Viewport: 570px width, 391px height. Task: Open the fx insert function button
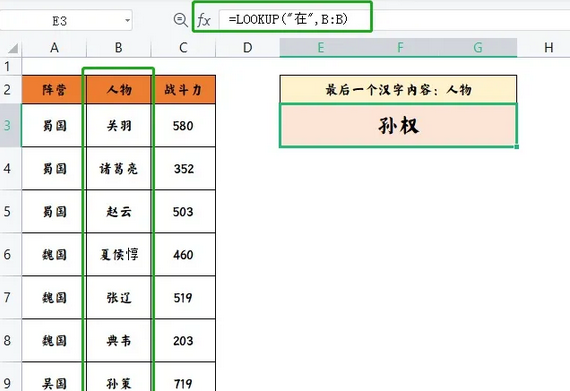[204, 20]
